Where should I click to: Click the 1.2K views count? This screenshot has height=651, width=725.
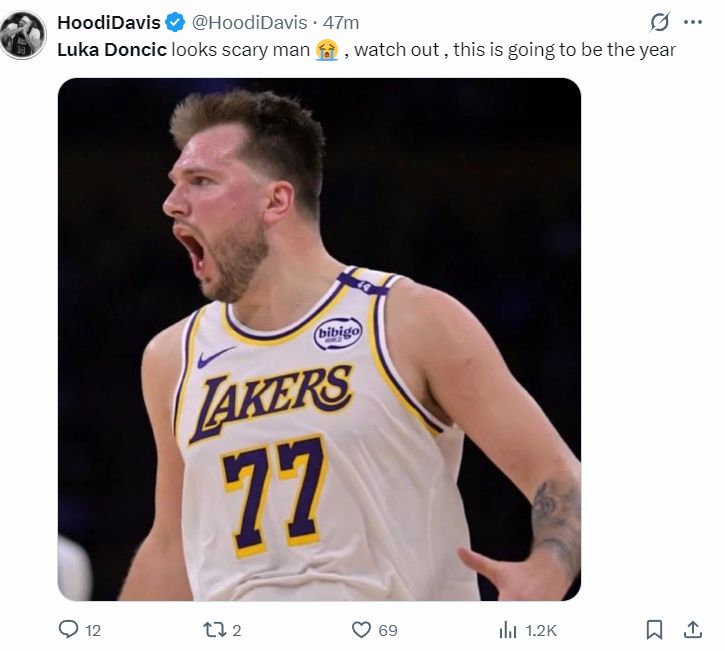click(x=541, y=631)
